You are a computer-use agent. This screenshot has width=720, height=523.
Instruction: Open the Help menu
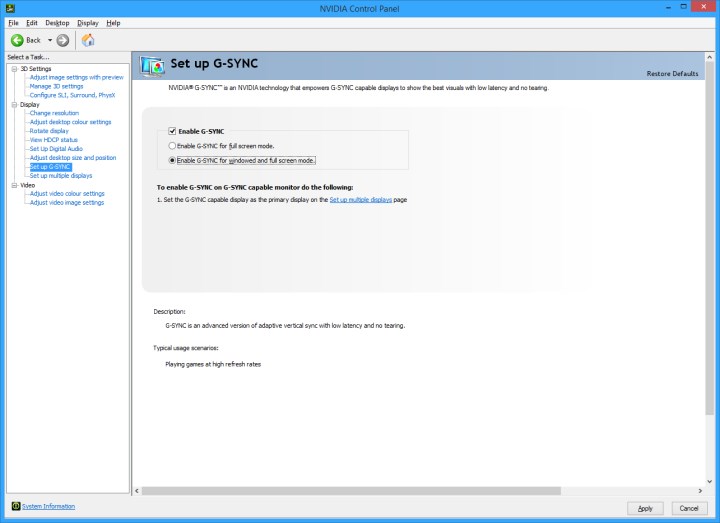tap(113, 23)
